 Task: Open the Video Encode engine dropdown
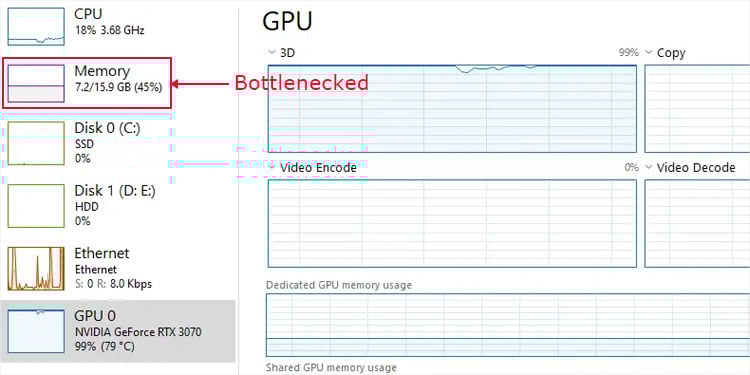(x=272, y=167)
